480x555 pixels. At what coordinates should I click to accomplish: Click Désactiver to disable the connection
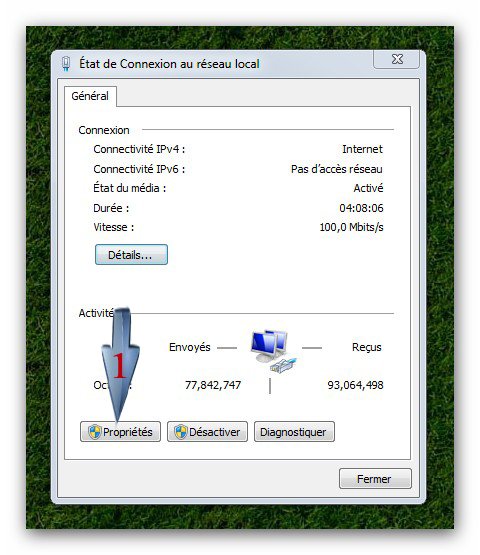tap(207, 432)
